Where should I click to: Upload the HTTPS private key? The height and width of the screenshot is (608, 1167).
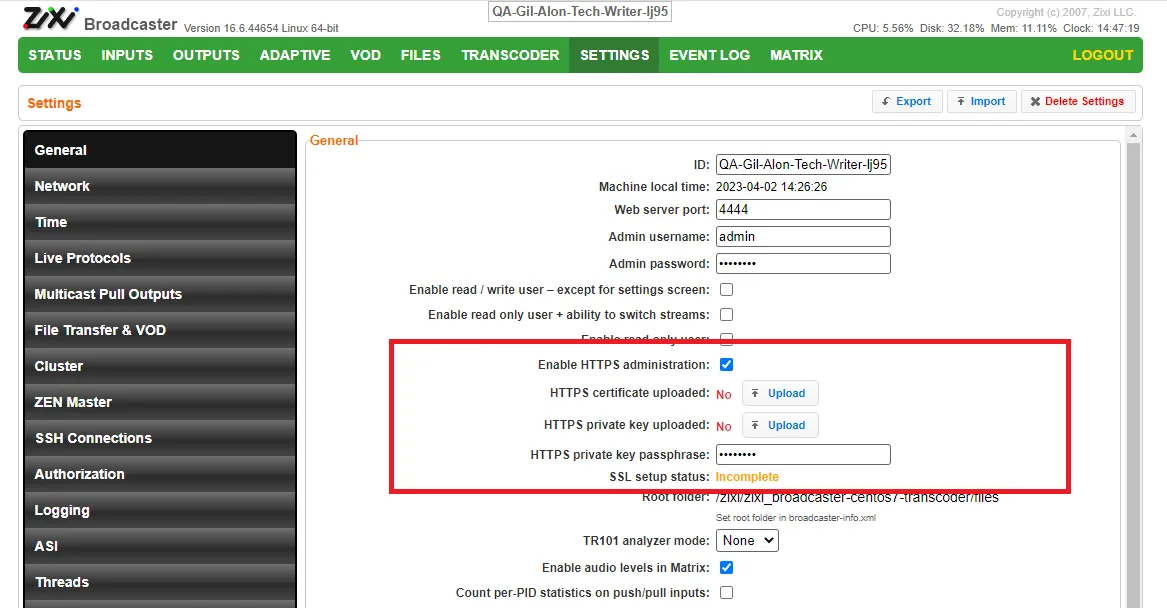(x=780, y=425)
